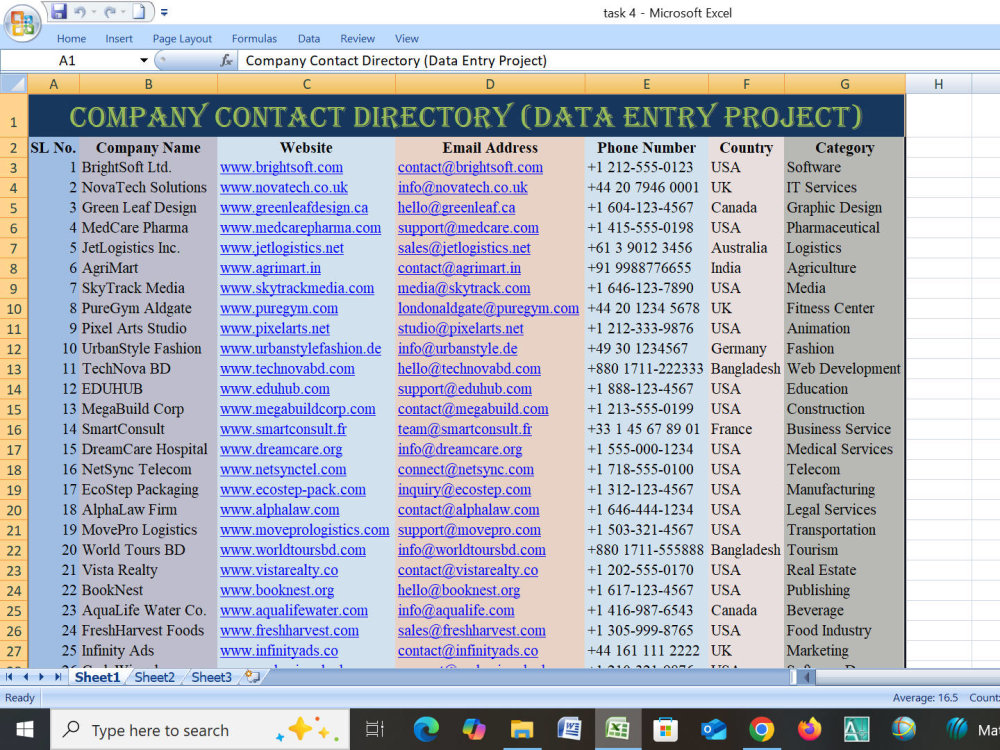The image size is (1000, 750).
Task: Open the Page Layout ribbon tab
Action: 182,38
